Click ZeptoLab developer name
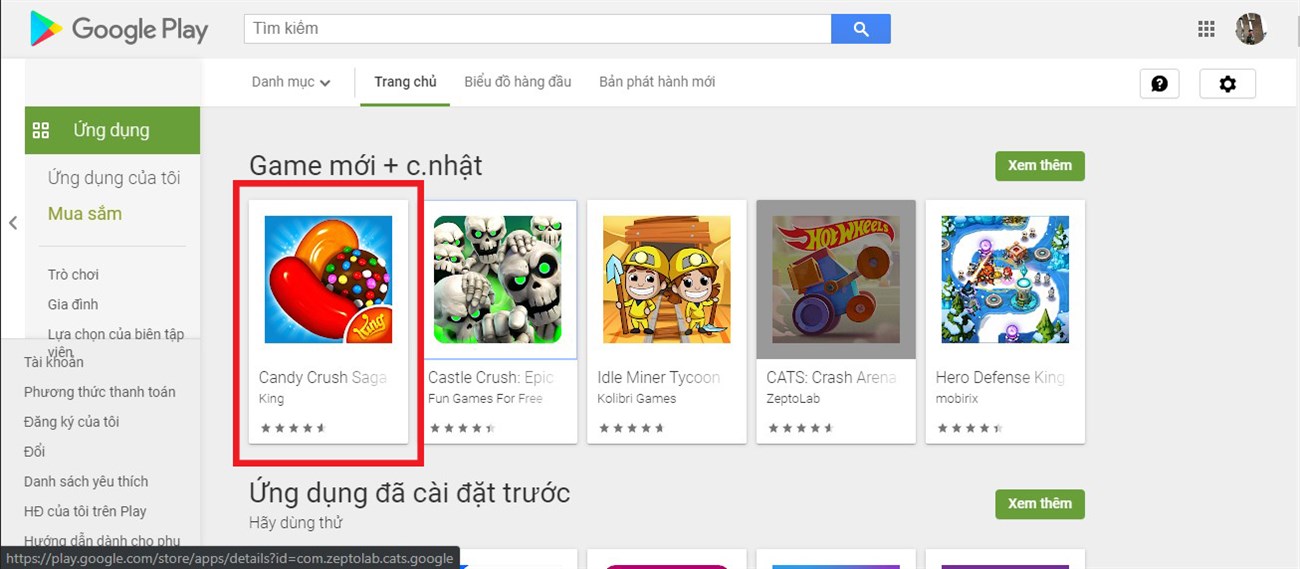 792,399
